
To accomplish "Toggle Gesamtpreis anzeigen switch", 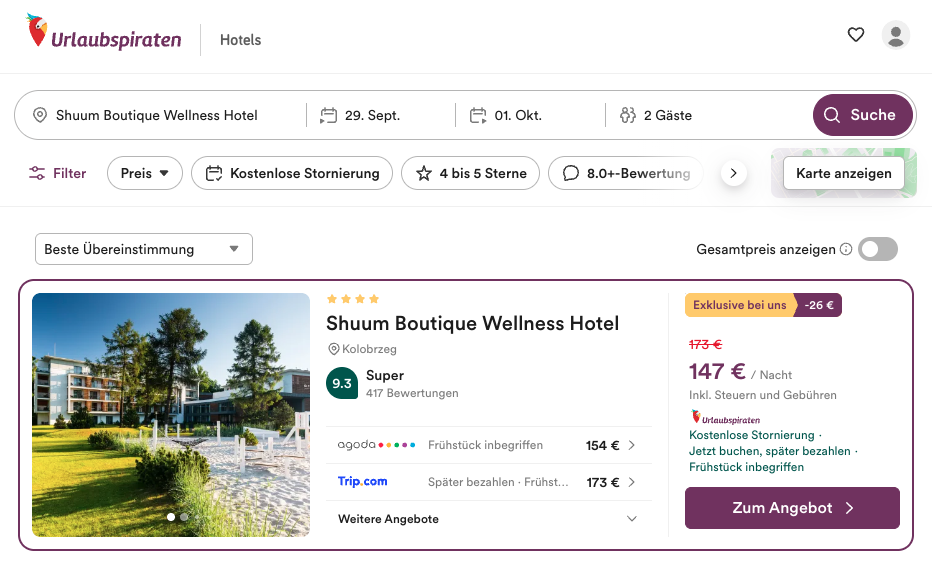I will (878, 250).
